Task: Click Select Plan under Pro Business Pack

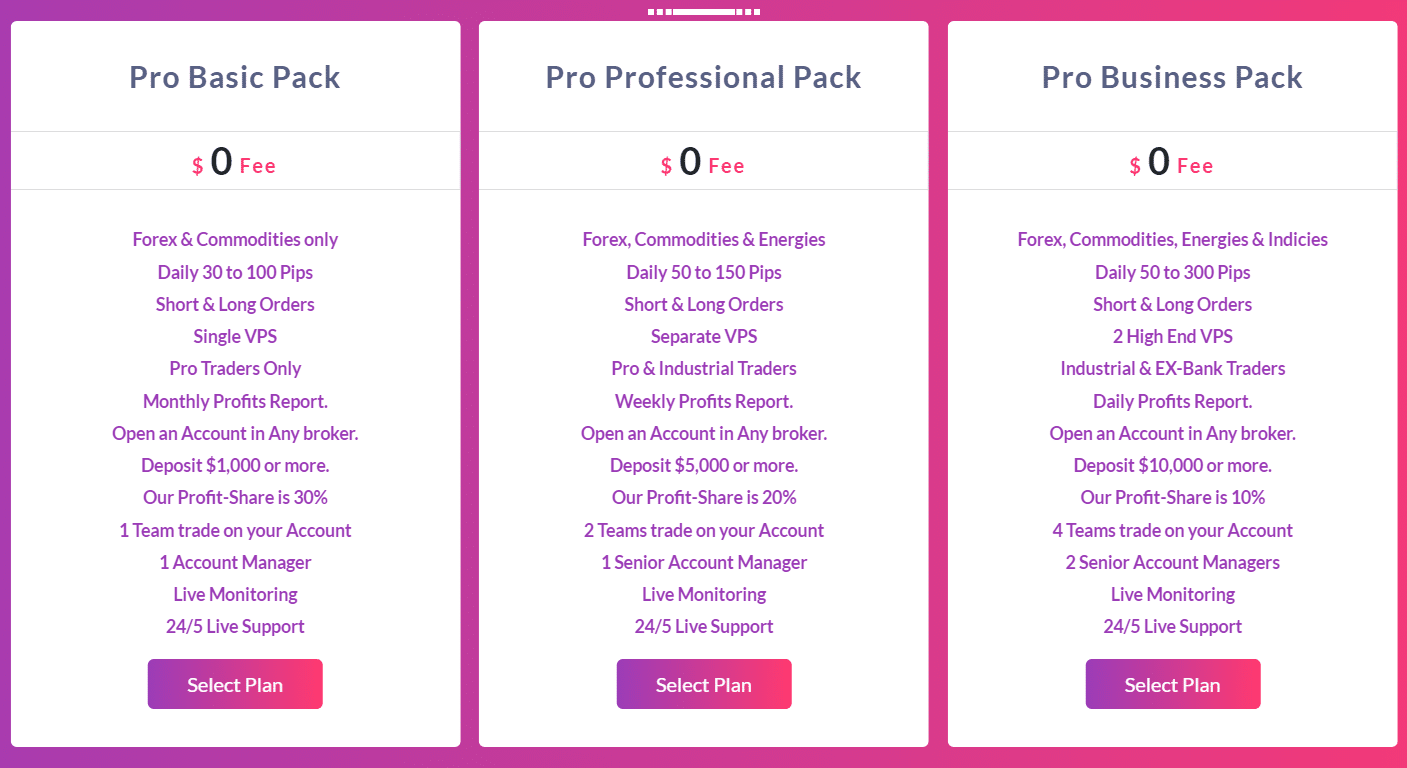Action: pyautogui.click(x=1172, y=684)
